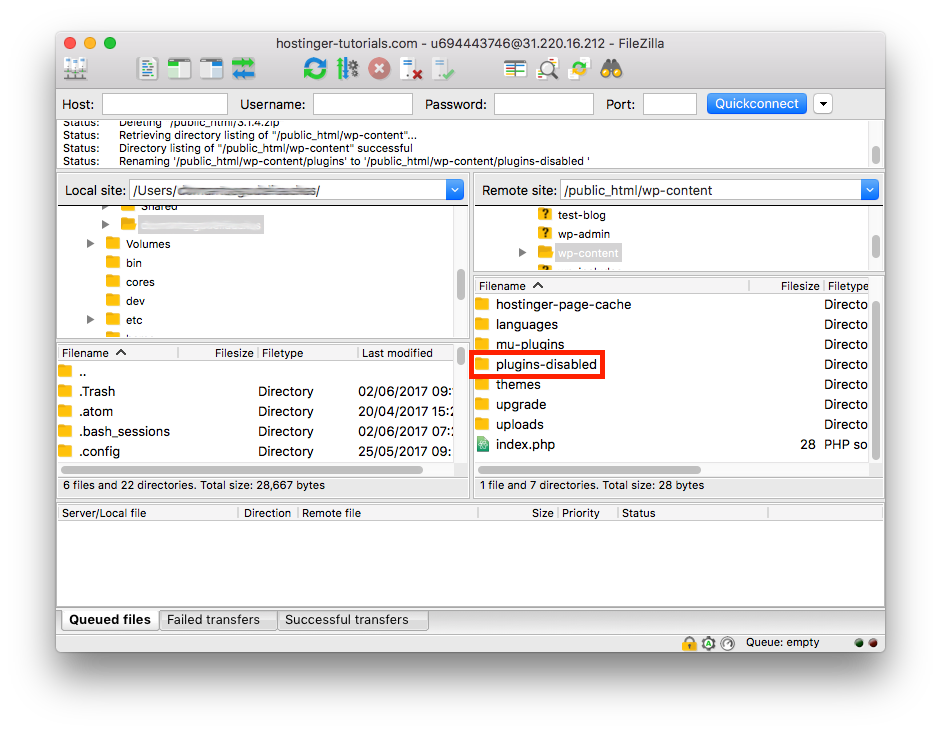The image size is (941, 732).
Task: Toggle the message log display icon
Action: coord(148,69)
